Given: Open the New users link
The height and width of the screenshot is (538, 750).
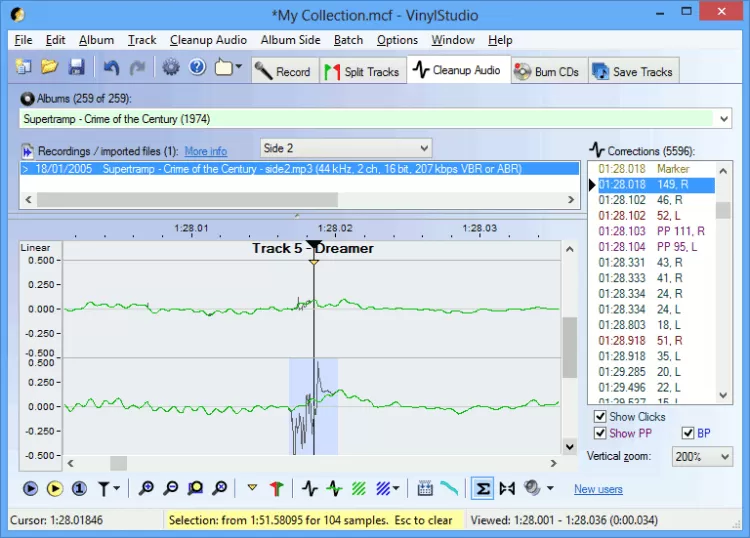Looking at the screenshot, I should coord(598,489).
